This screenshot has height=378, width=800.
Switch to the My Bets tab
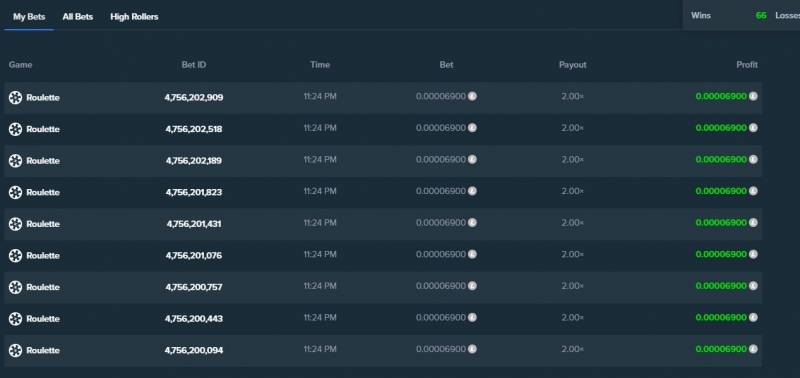[x=29, y=17]
